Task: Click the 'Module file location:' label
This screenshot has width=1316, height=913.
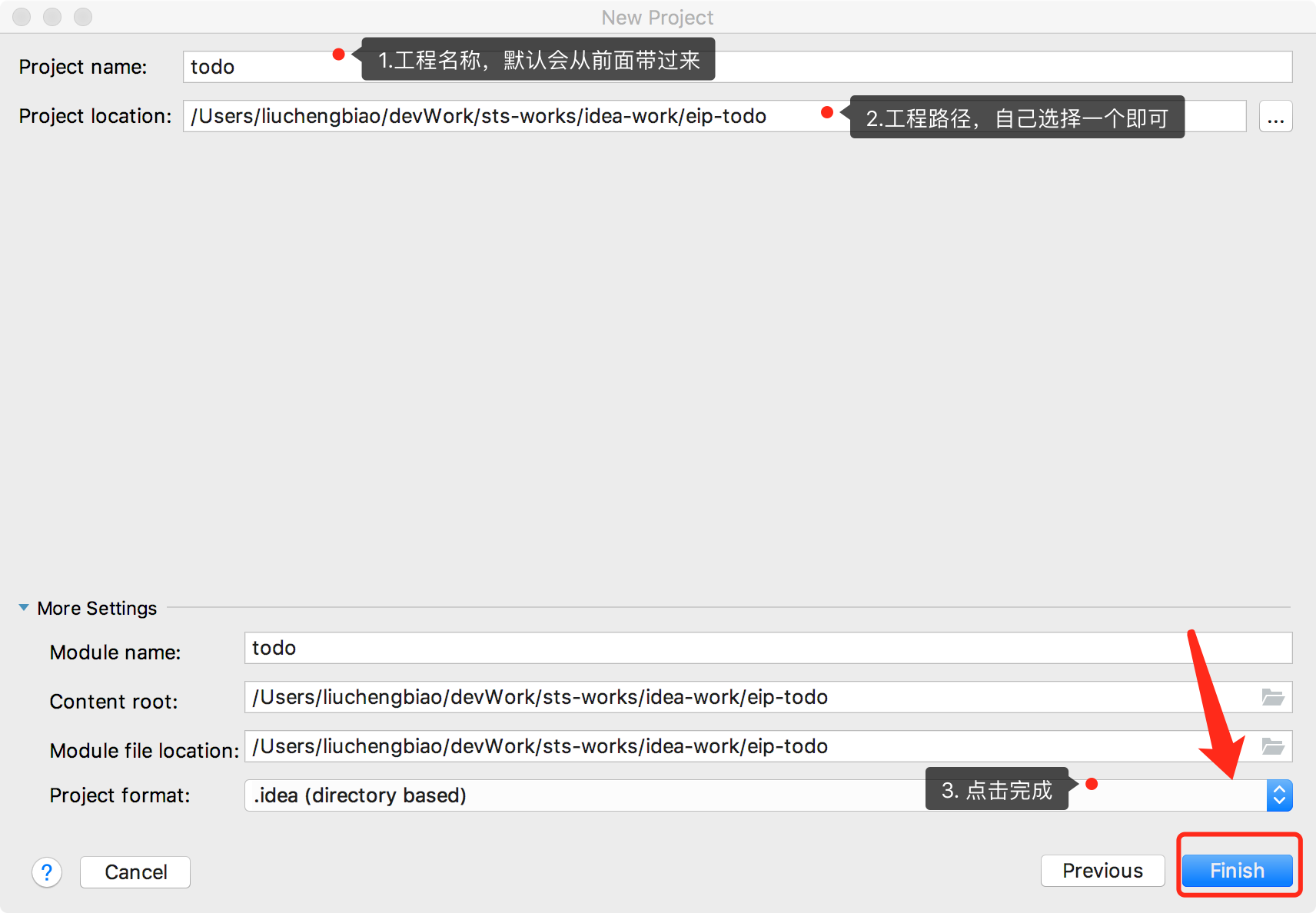Action: tap(145, 751)
